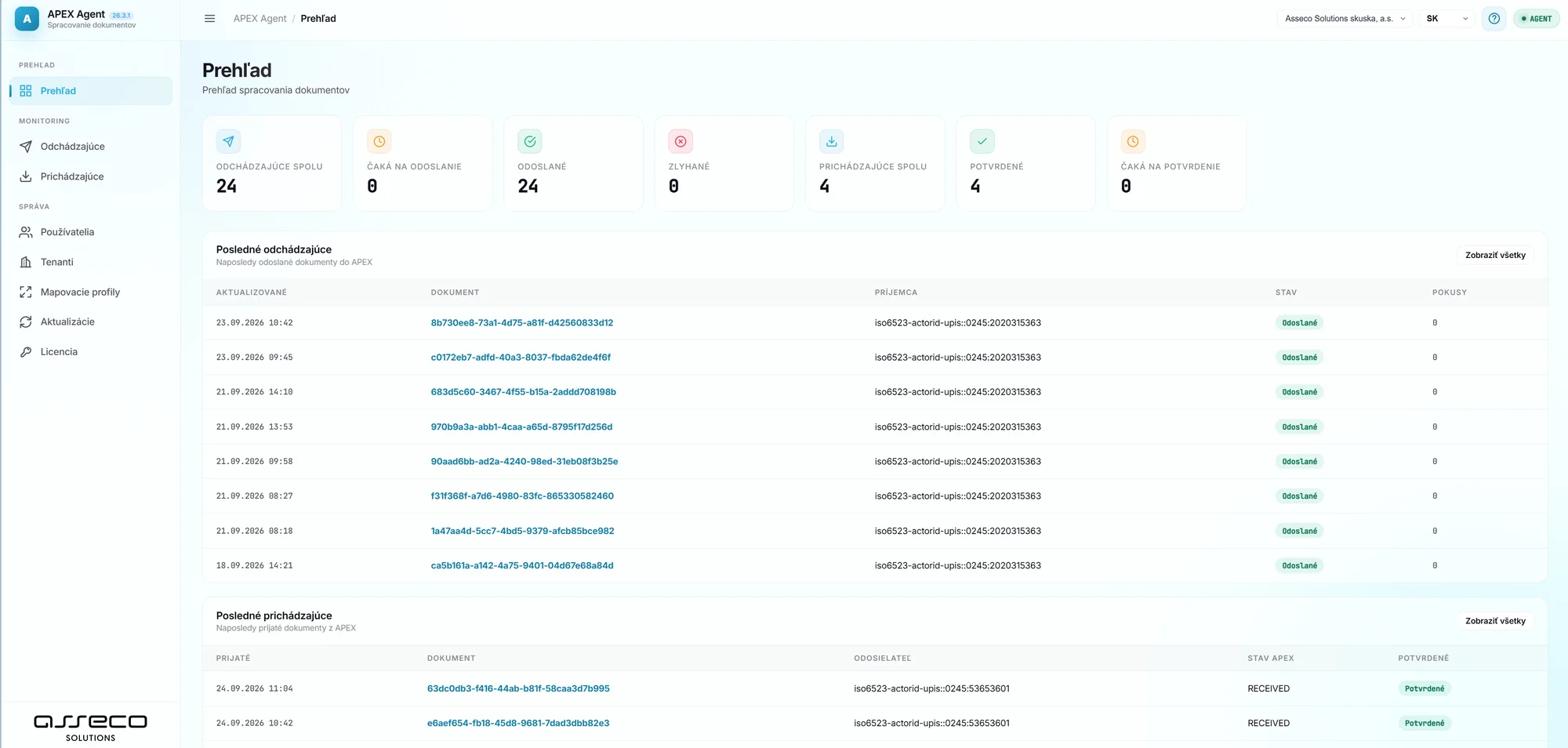Click the Odchádzajúce spolu paper plane icon
The image size is (1568, 748).
pos(228,141)
